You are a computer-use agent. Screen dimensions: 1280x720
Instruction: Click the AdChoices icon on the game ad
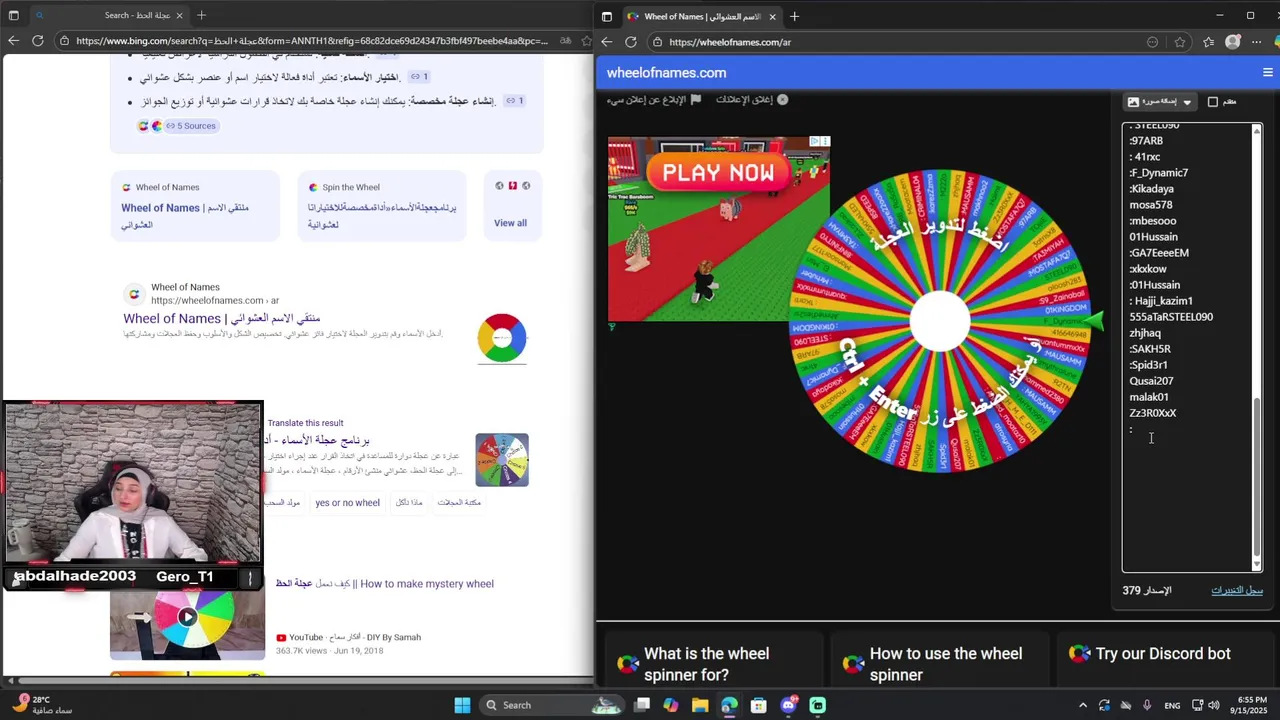(x=815, y=142)
